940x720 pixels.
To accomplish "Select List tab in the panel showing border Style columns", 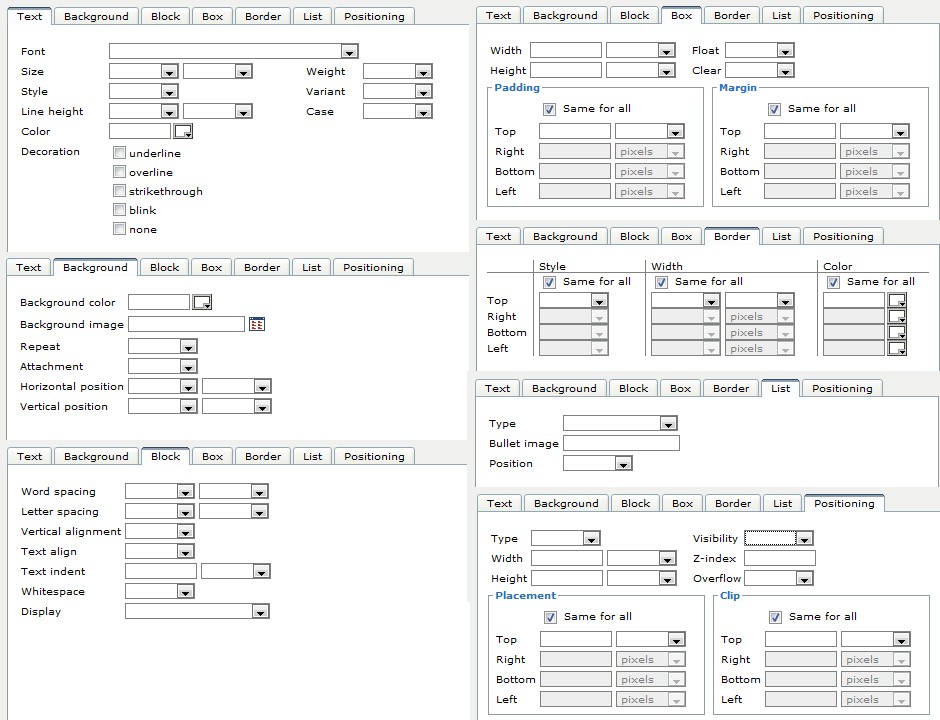I will (x=781, y=236).
